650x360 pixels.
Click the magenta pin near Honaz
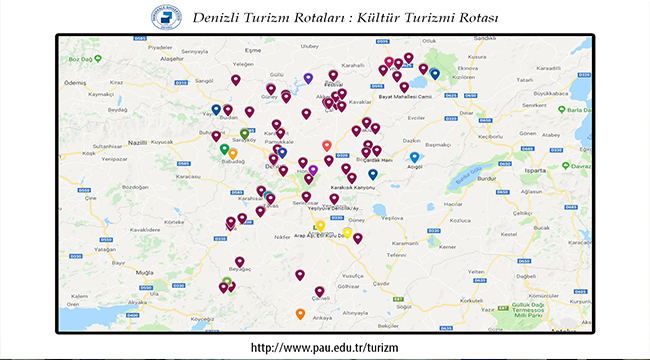click(x=313, y=170)
